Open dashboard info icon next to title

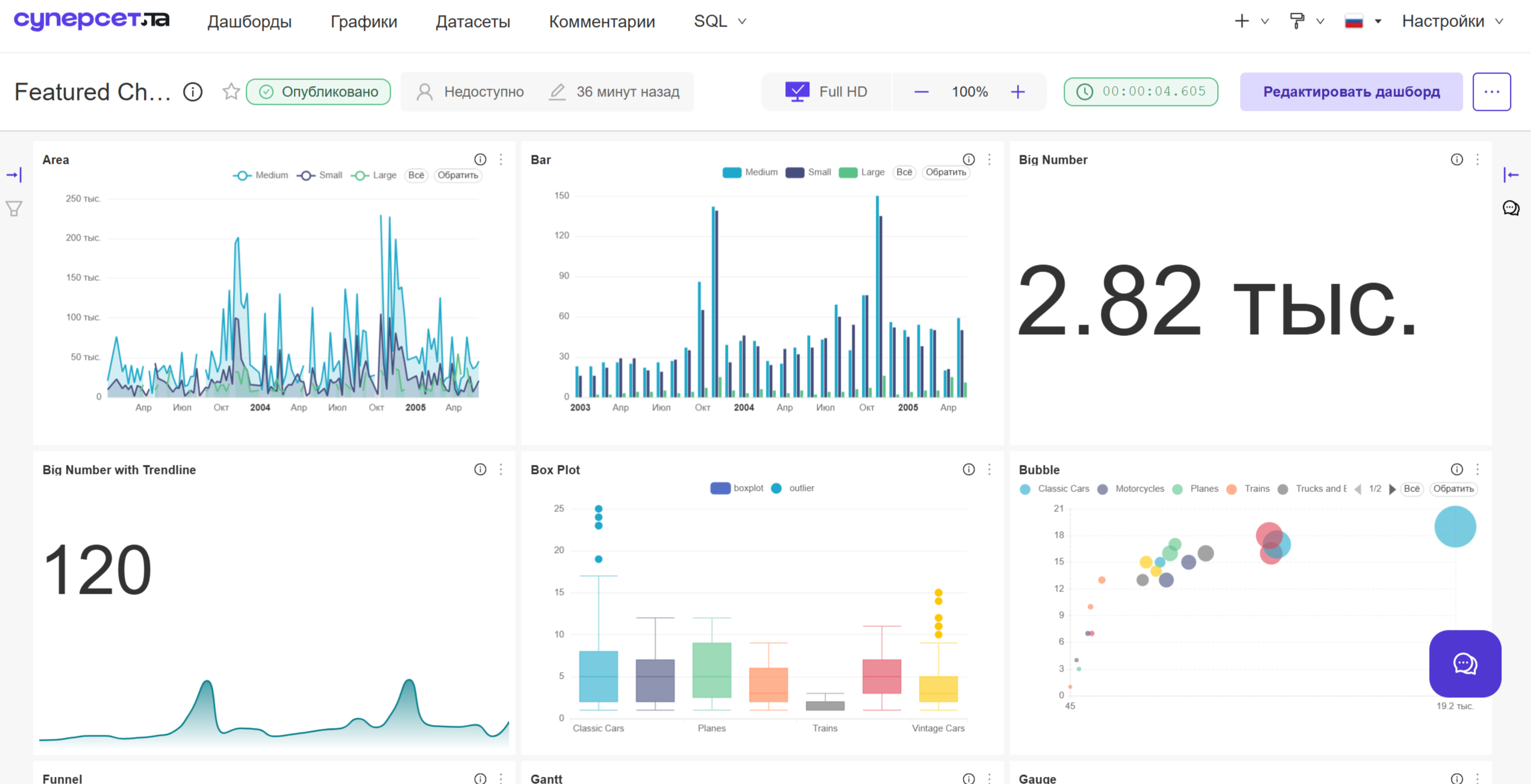pyautogui.click(x=193, y=92)
